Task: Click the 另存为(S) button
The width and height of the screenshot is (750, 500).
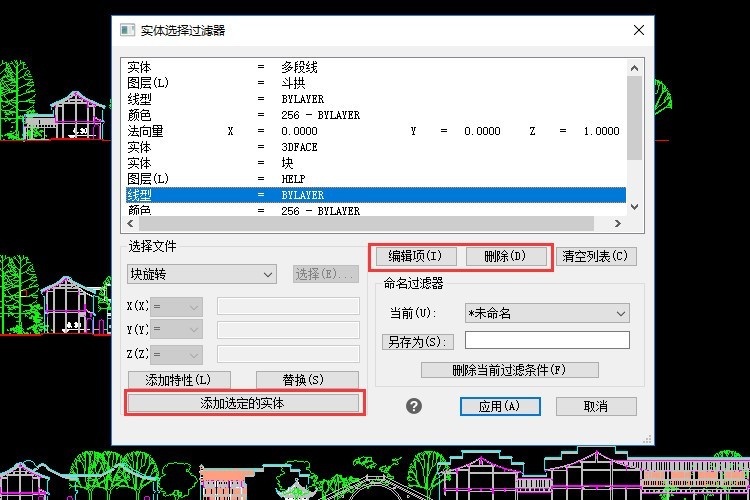Action: click(x=418, y=342)
